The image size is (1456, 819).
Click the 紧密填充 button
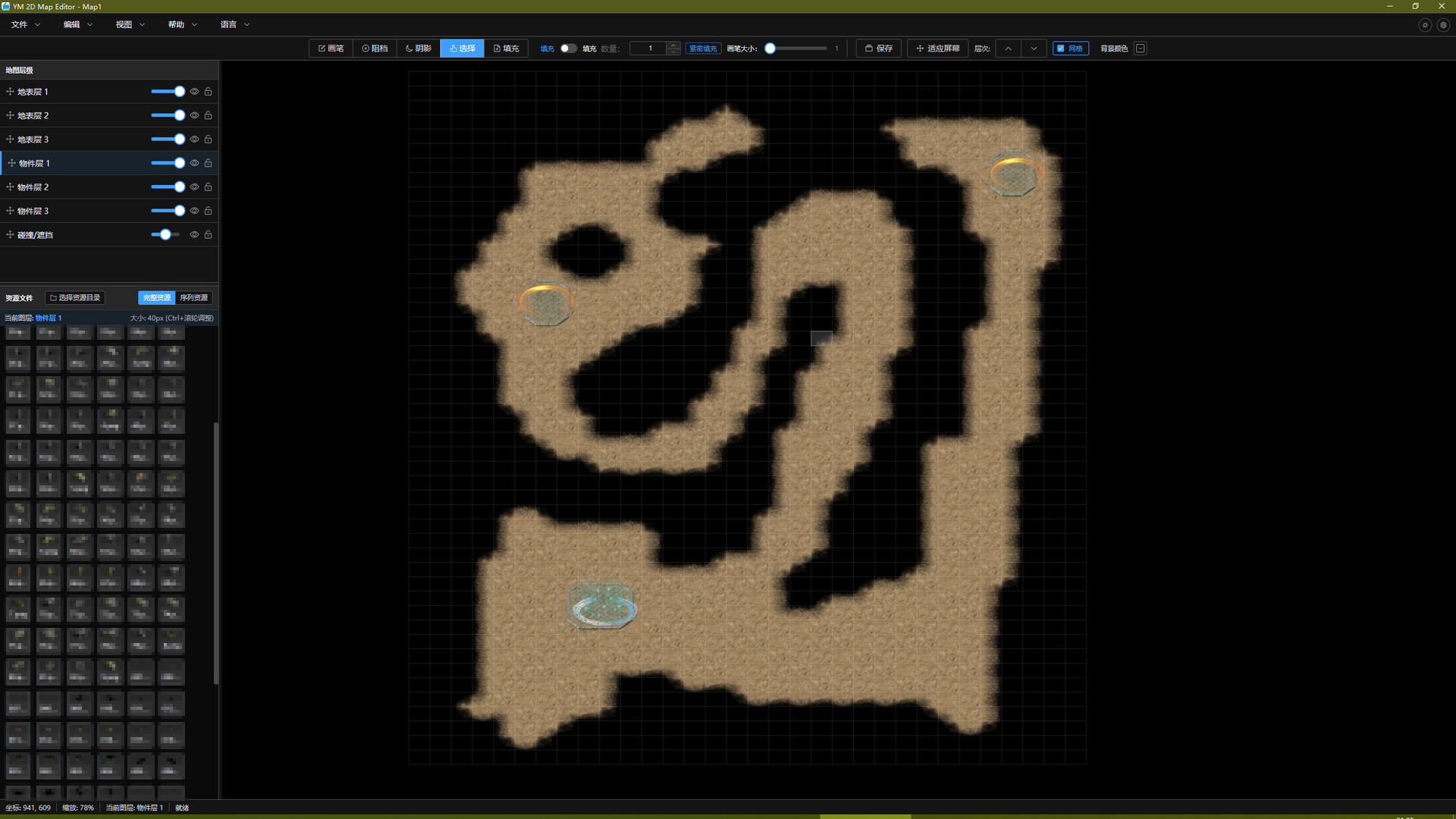pyautogui.click(x=703, y=49)
